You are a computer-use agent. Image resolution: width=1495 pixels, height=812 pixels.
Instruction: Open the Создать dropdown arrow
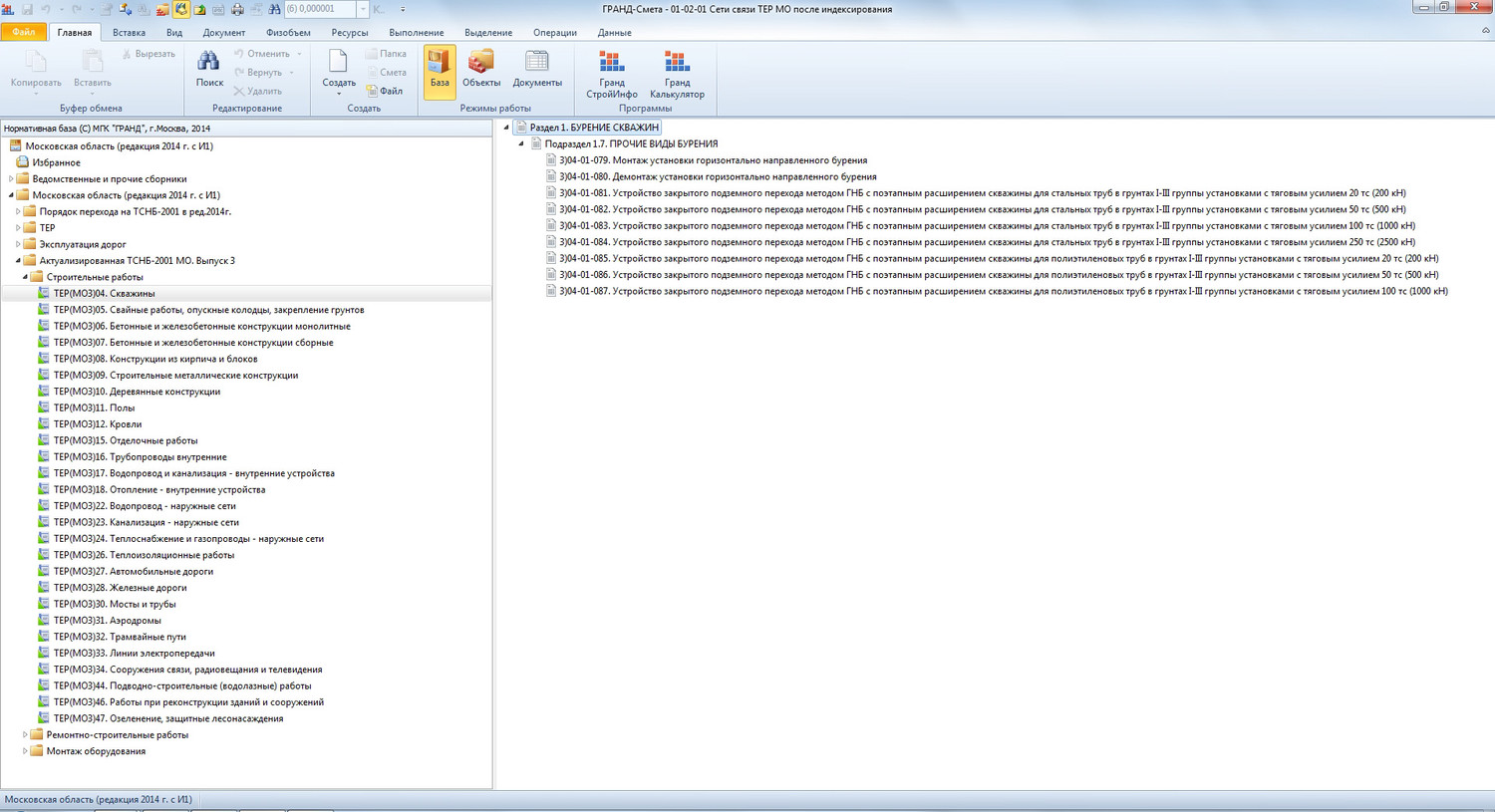339,95
